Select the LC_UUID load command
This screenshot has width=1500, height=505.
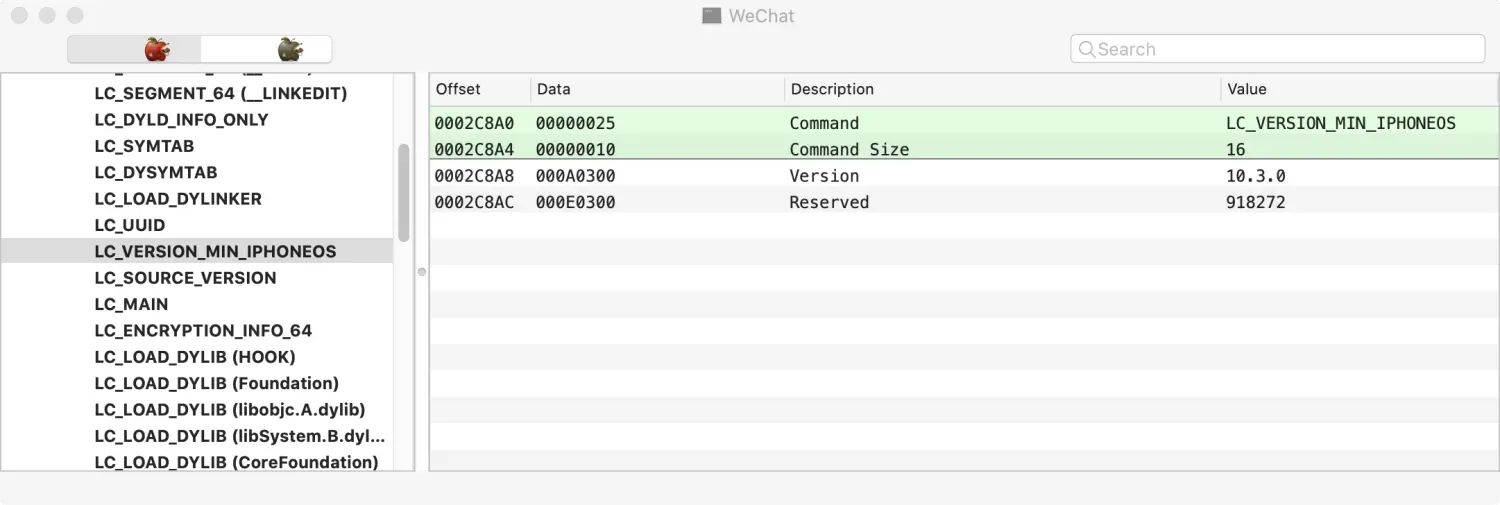(x=130, y=225)
